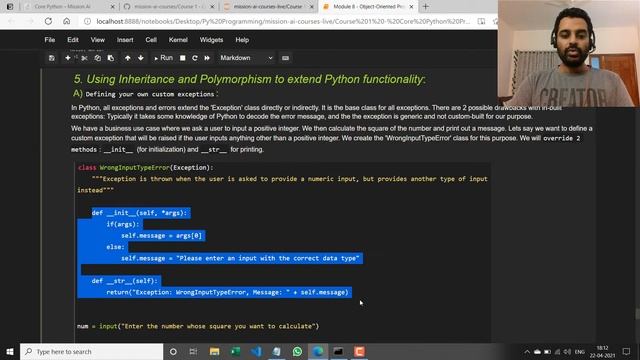The image size is (640, 360).
Task: Run the current cell
Action: 163,58
